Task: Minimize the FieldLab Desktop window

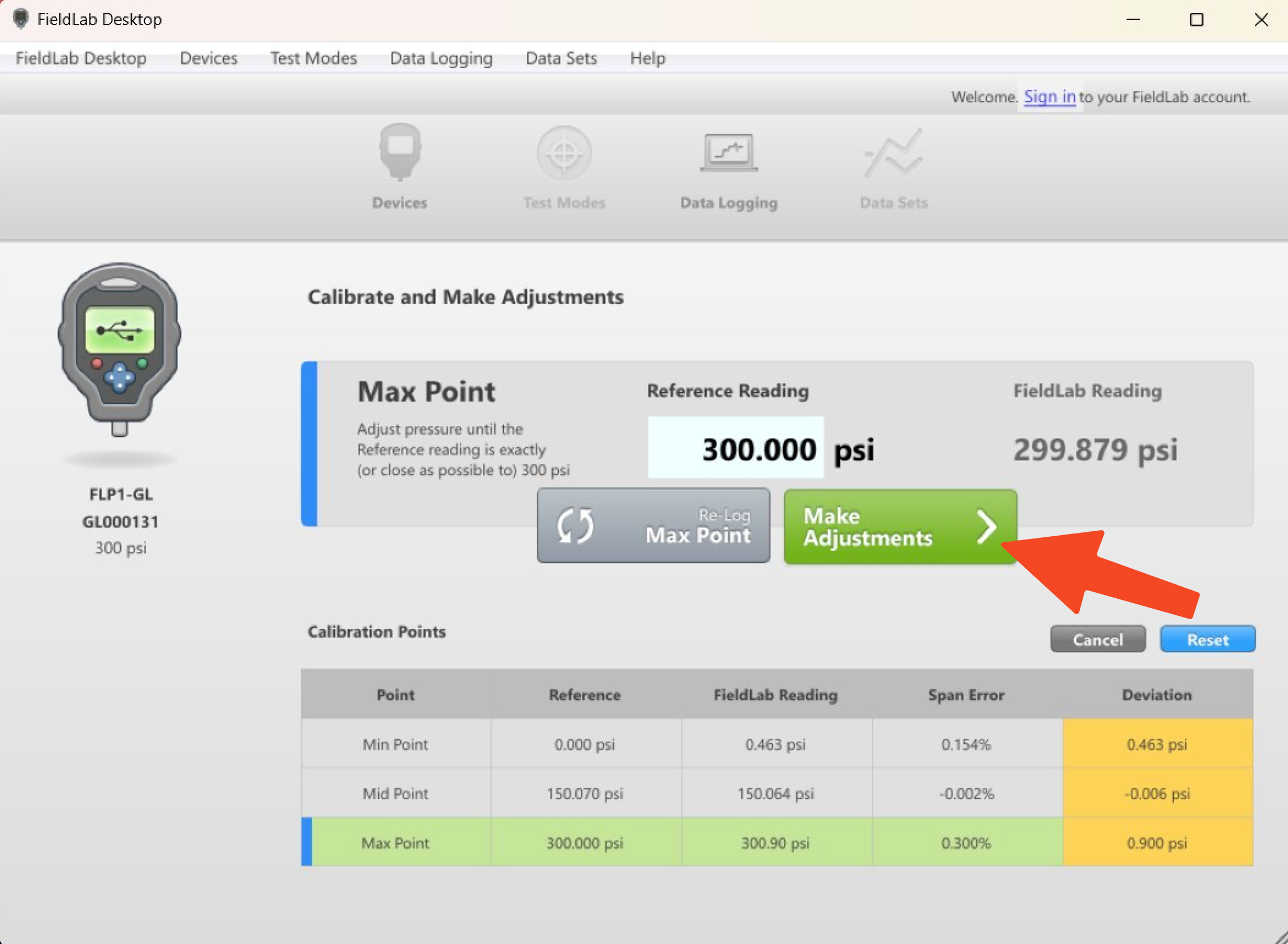Action: (x=1133, y=20)
